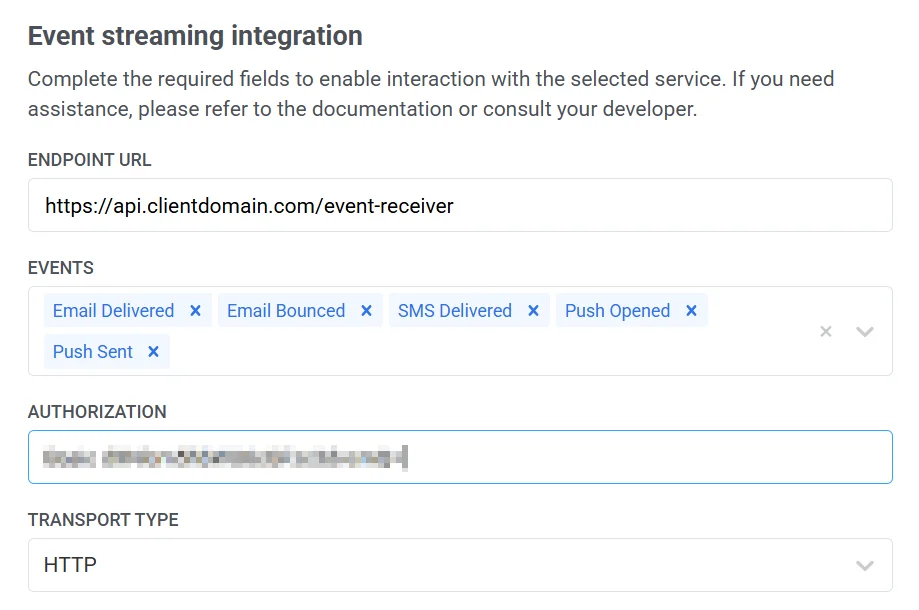Viewport: 919px width, 610px height.
Task: Click the SMS Delivered tag label
Action: pyautogui.click(x=455, y=311)
